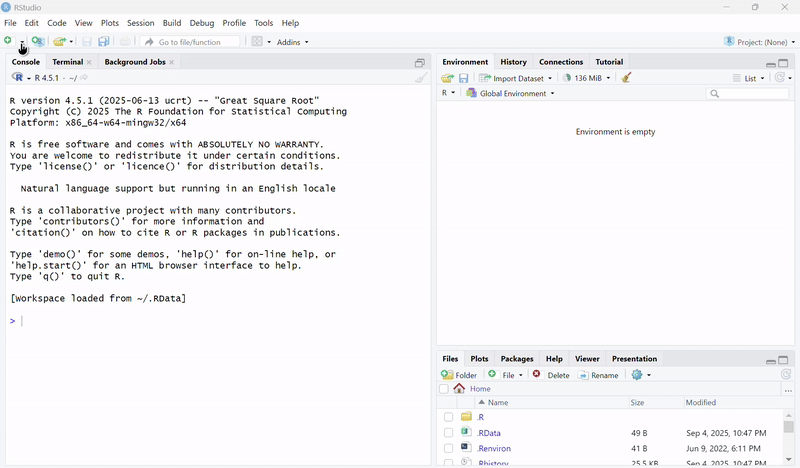Close the Terminal tab
The width and height of the screenshot is (800, 468).
pyautogui.click(x=89, y=62)
